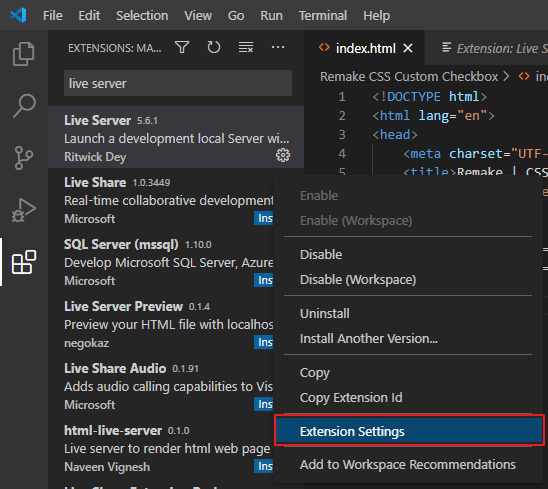Image resolution: width=548 pixels, height=489 pixels.
Task: Switch to the index.html editor tab
Action: pos(365,48)
